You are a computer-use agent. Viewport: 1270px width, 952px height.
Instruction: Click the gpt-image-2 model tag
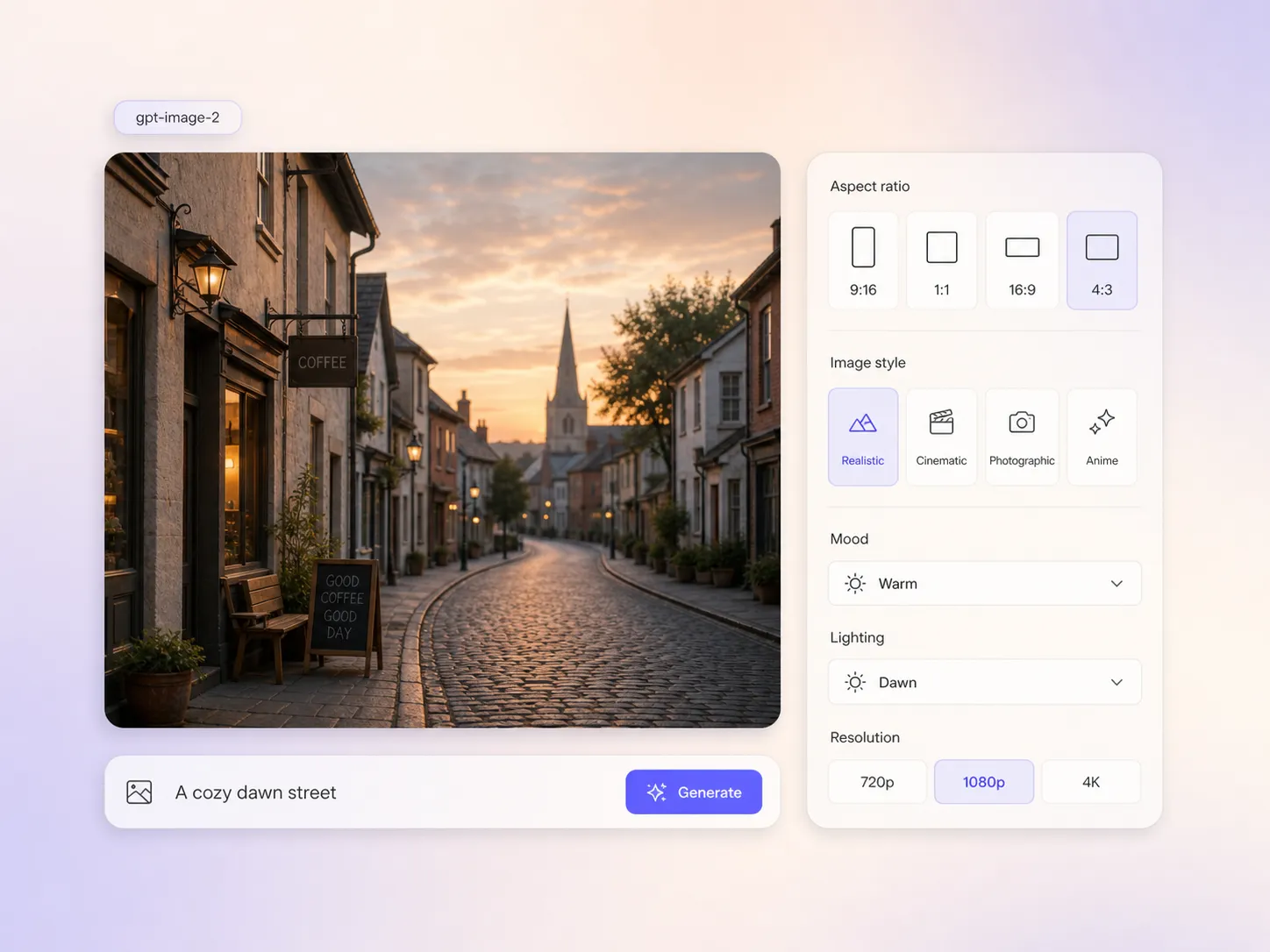[178, 117]
